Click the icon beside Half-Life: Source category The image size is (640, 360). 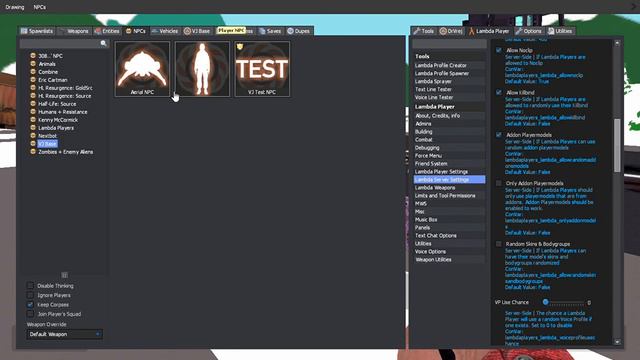point(33,104)
